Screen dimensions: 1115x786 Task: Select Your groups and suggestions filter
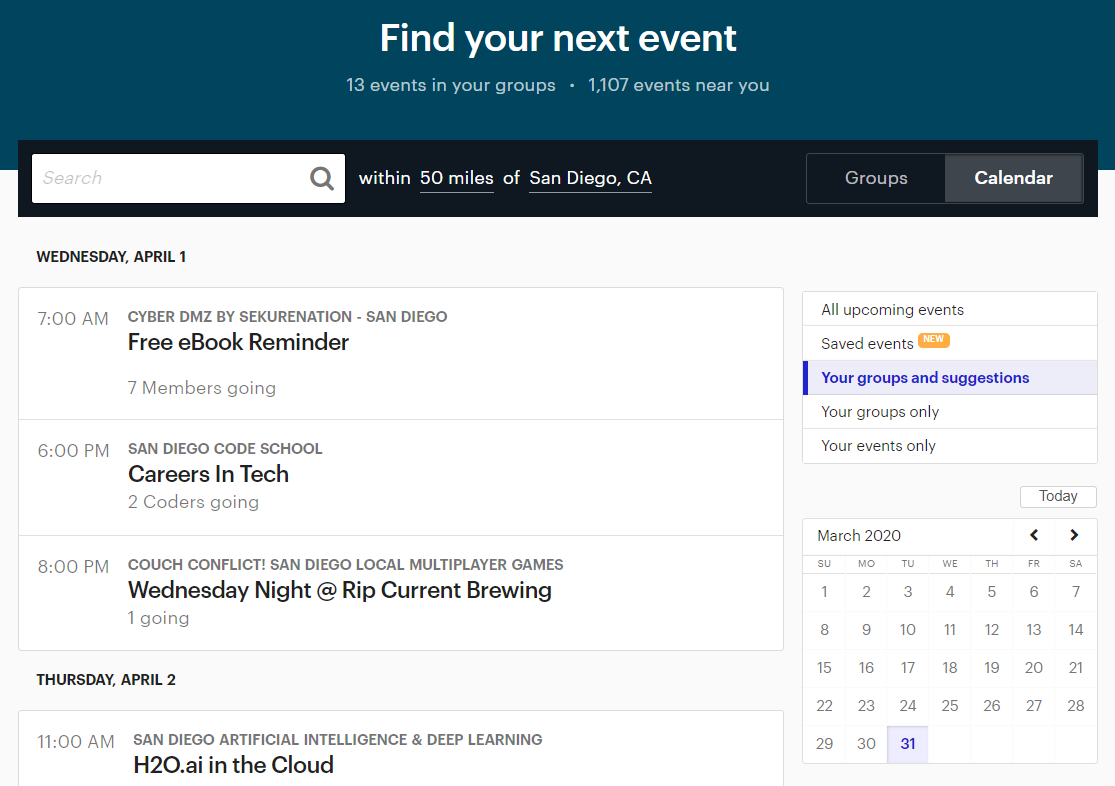949,378
